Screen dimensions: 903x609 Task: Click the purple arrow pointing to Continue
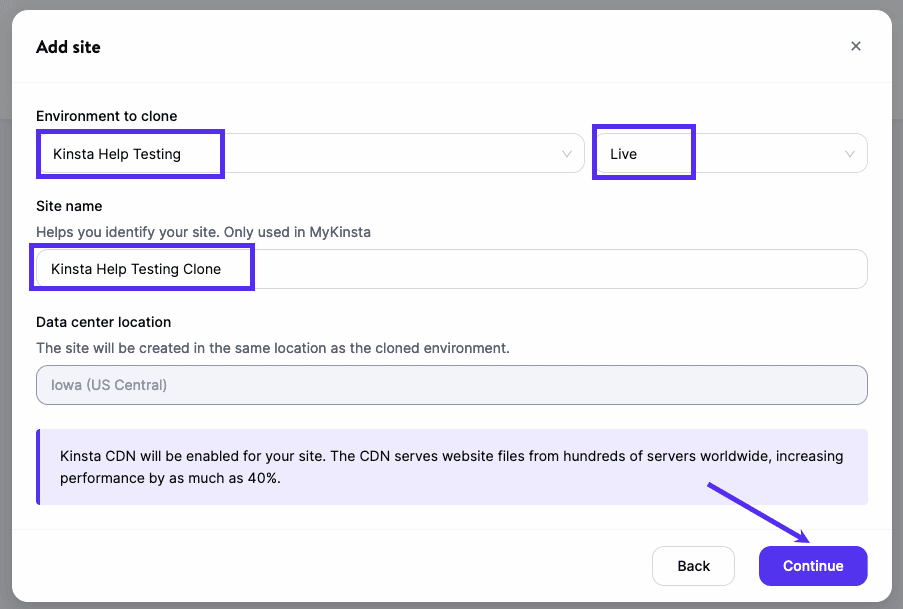click(758, 511)
